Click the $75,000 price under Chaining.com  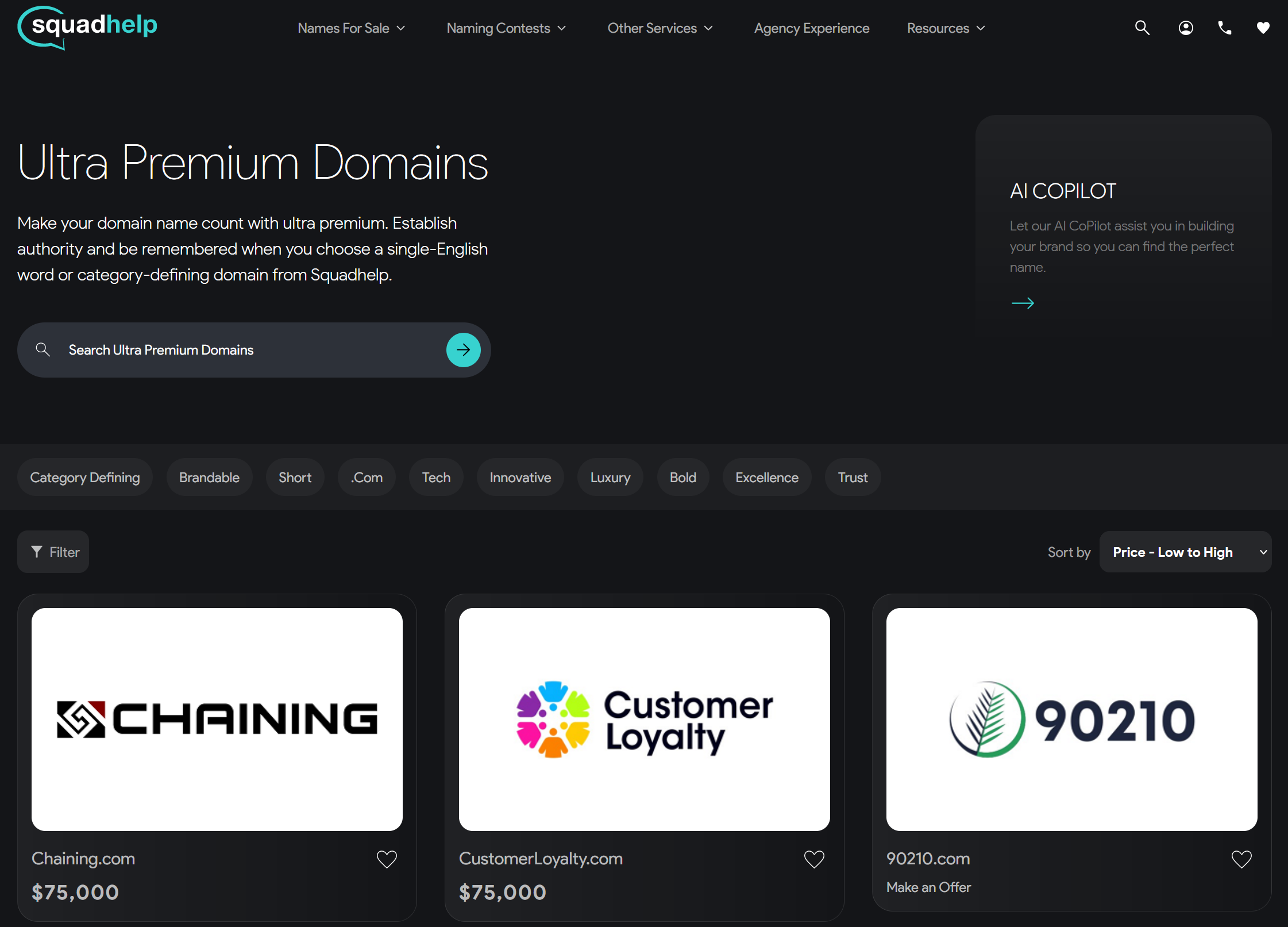pyautogui.click(x=75, y=892)
